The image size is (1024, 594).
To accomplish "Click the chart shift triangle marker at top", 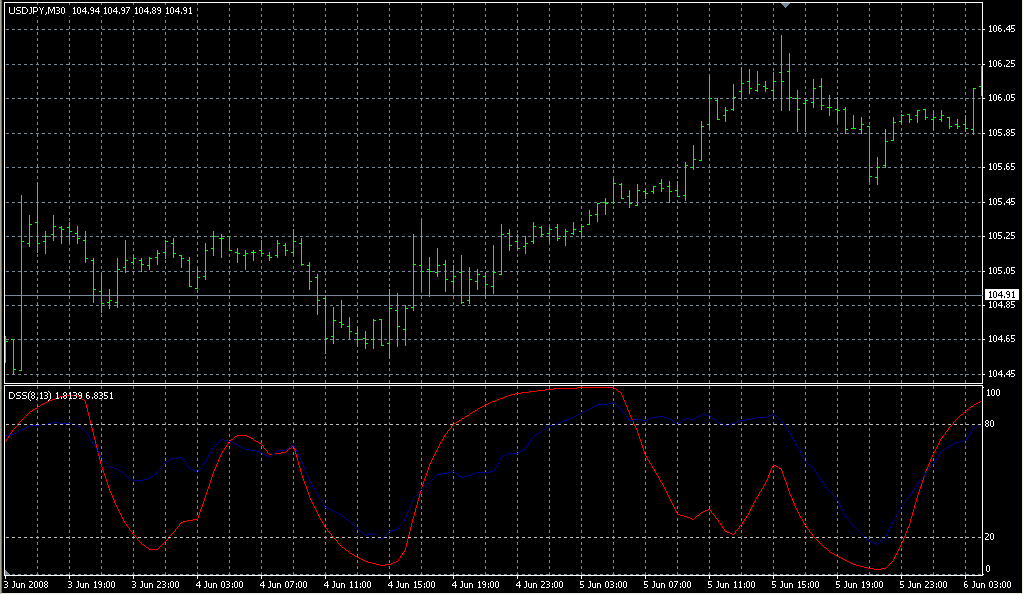I will pyautogui.click(x=787, y=5).
